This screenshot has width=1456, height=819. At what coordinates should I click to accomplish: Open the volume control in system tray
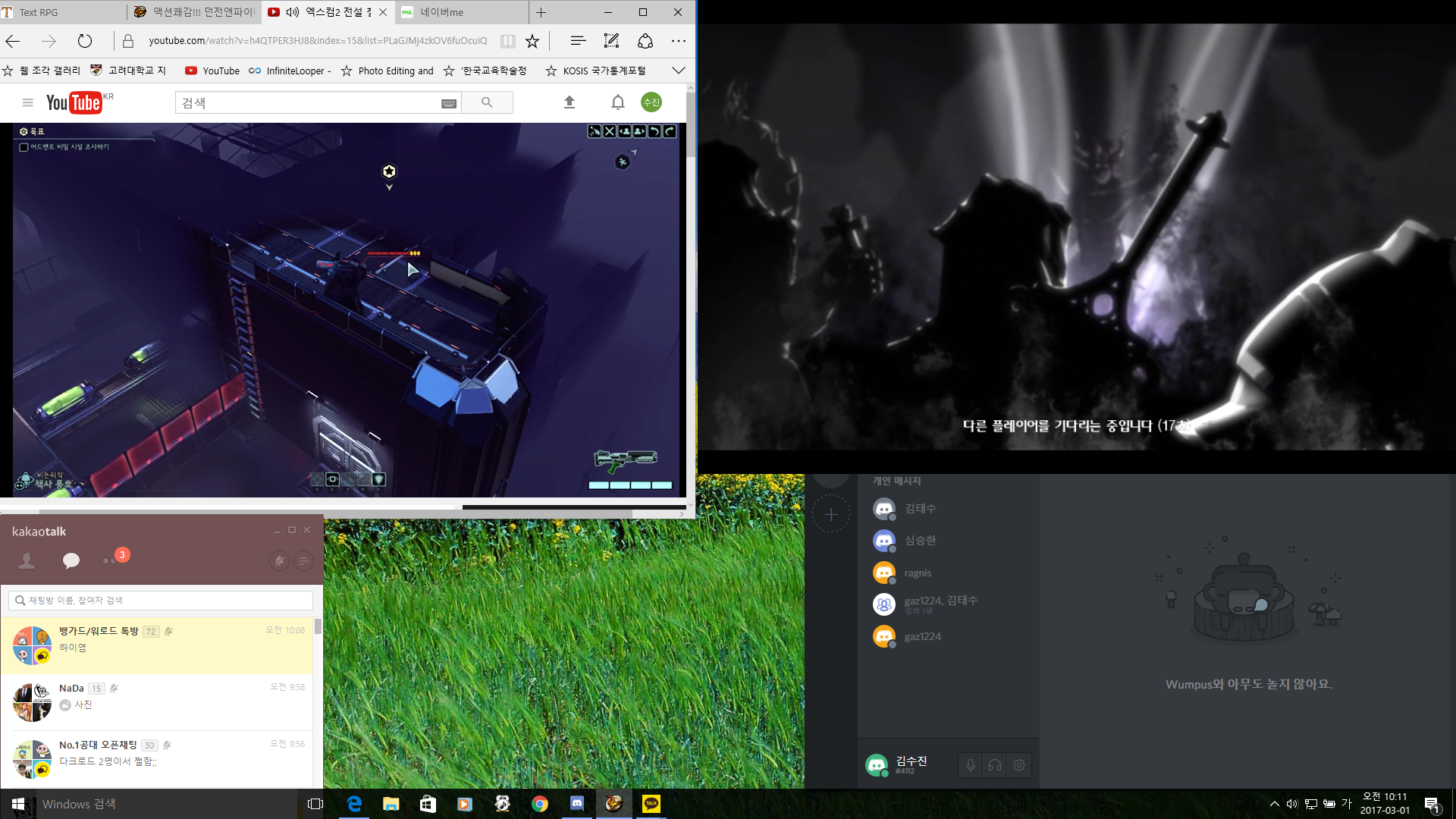tap(1292, 804)
